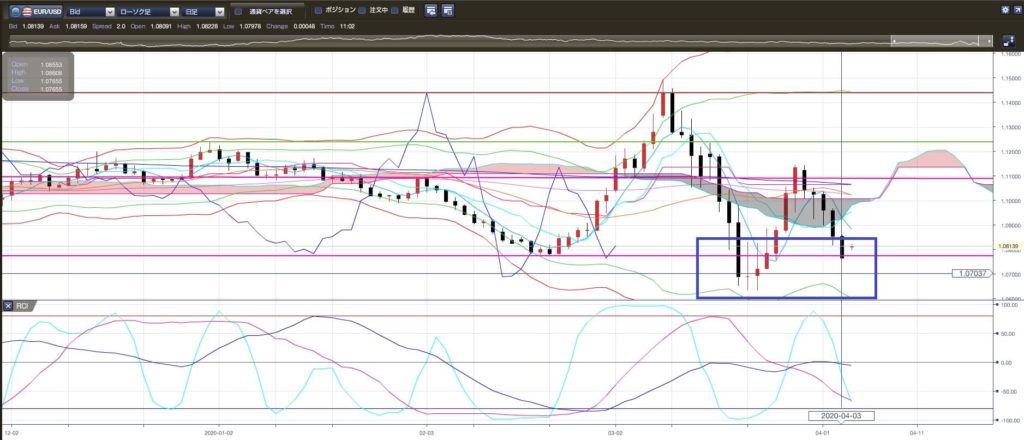Enable the 履歴 checkbox
Image resolution: width=1024 pixels, height=440 pixels.
click(x=396, y=10)
